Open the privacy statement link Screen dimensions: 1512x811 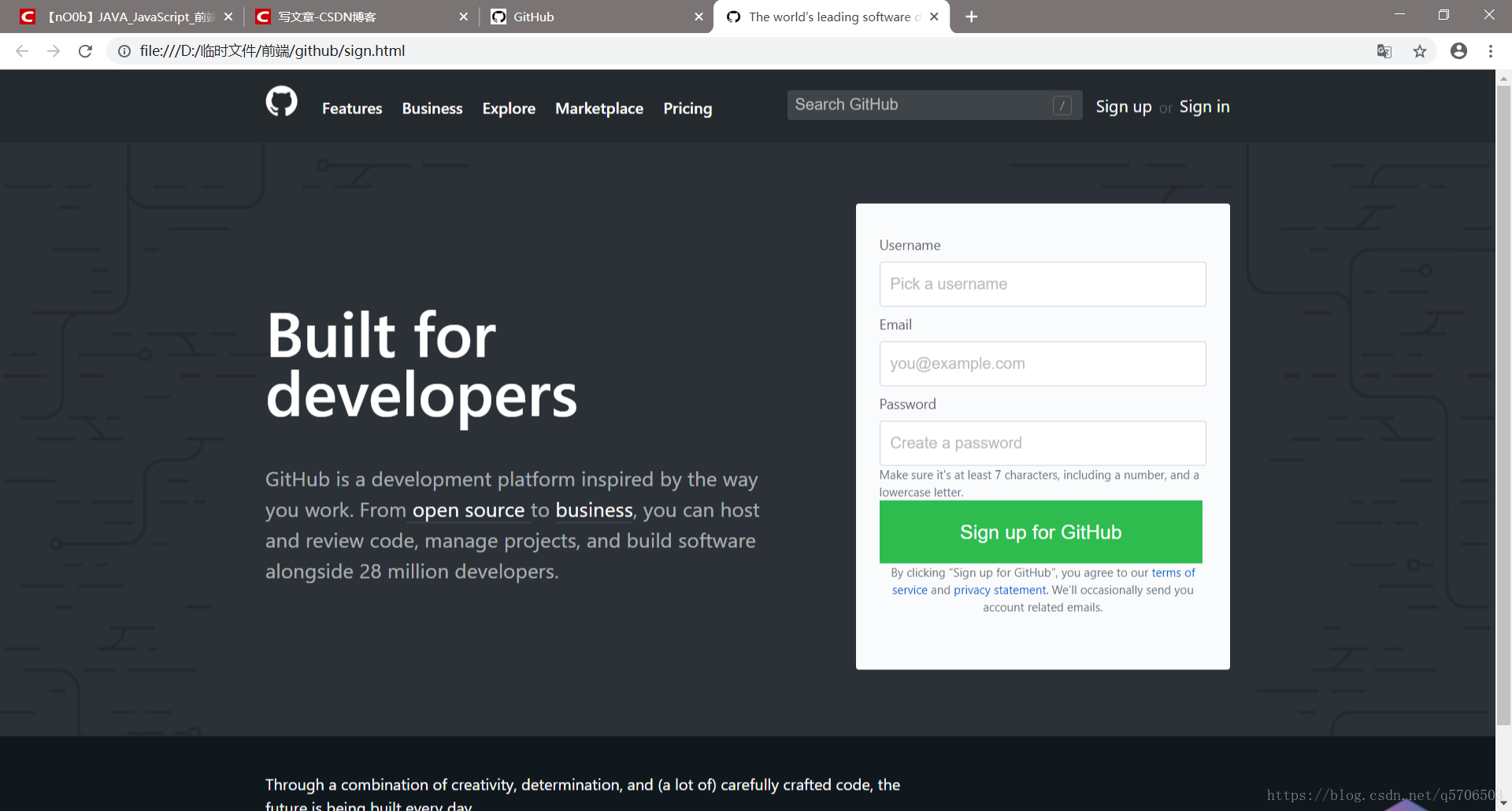(x=999, y=591)
